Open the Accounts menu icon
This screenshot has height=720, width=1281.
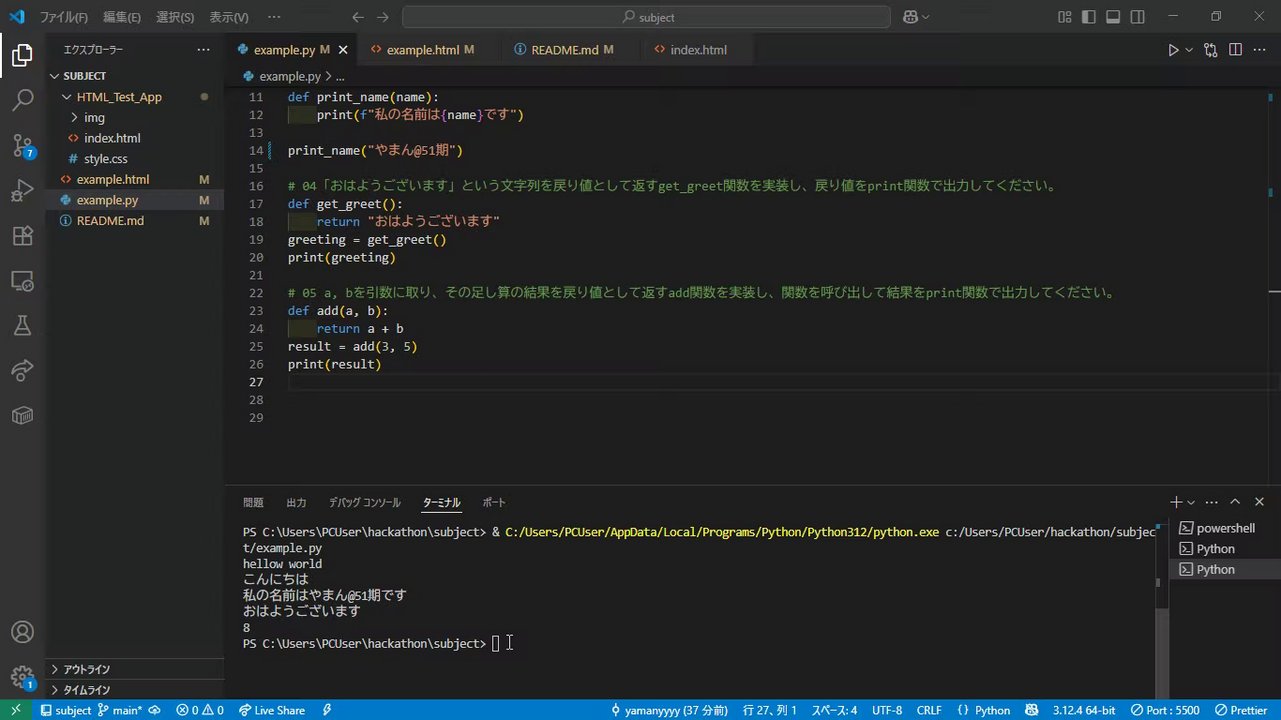[22, 633]
